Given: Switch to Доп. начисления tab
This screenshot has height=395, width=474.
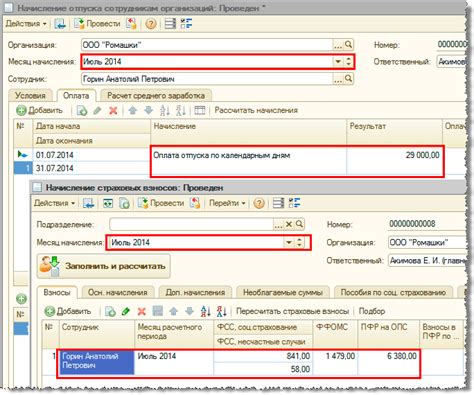Looking at the screenshot, I should click(x=195, y=292).
